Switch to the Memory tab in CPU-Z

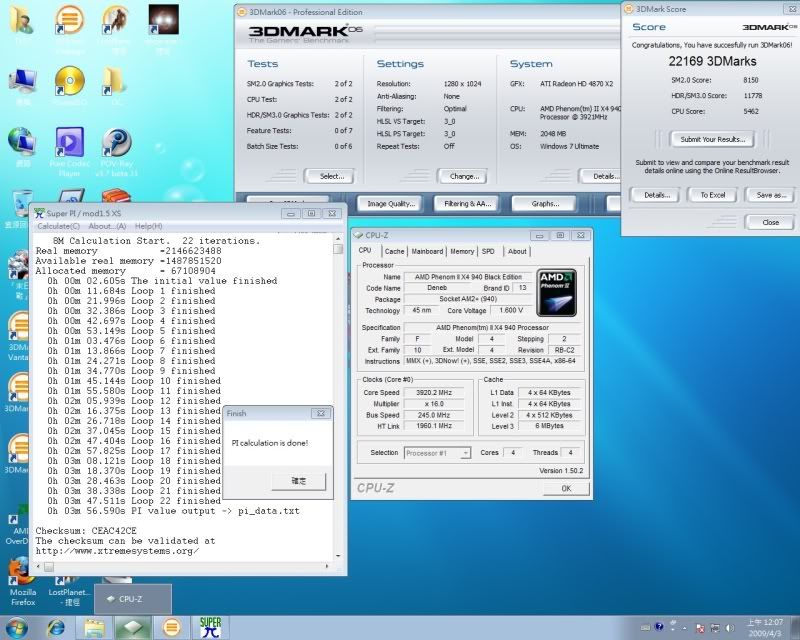[462, 251]
